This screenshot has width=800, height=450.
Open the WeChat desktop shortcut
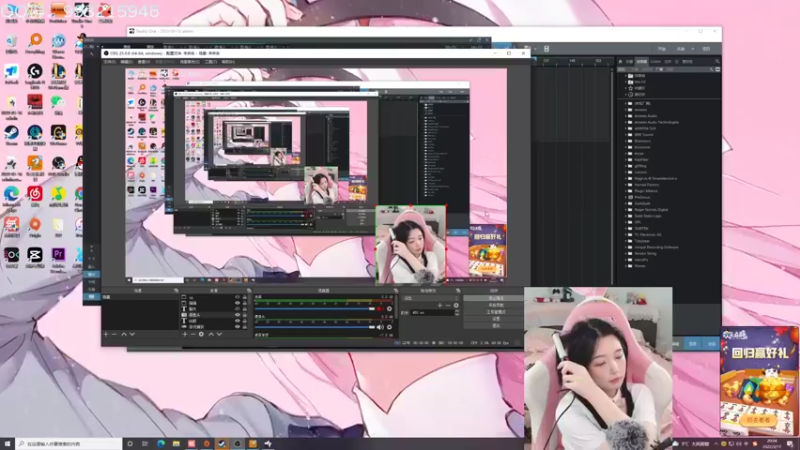58,105
